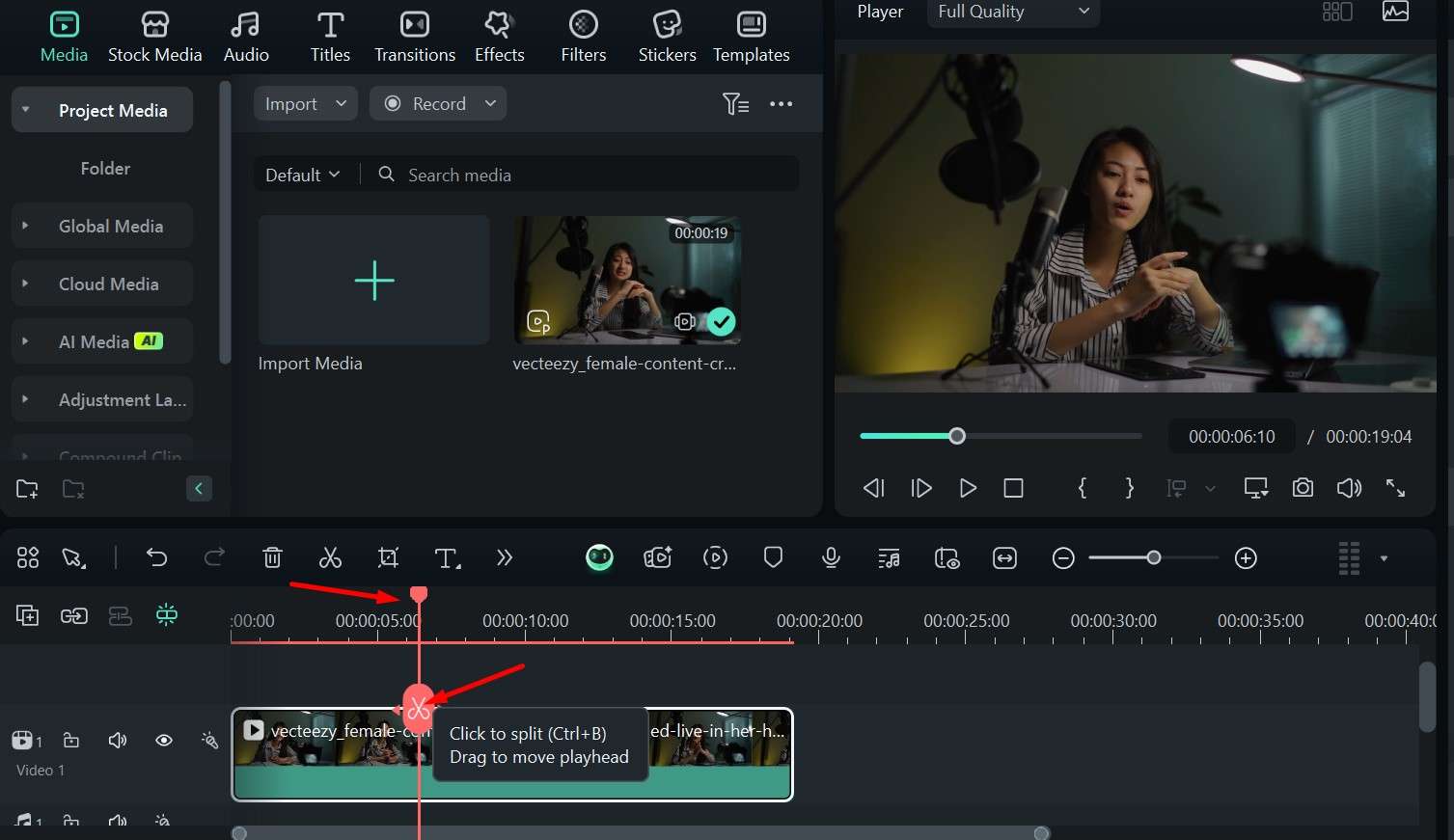
Task: Click the marker shield icon in the toolbar
Action: 773,557
